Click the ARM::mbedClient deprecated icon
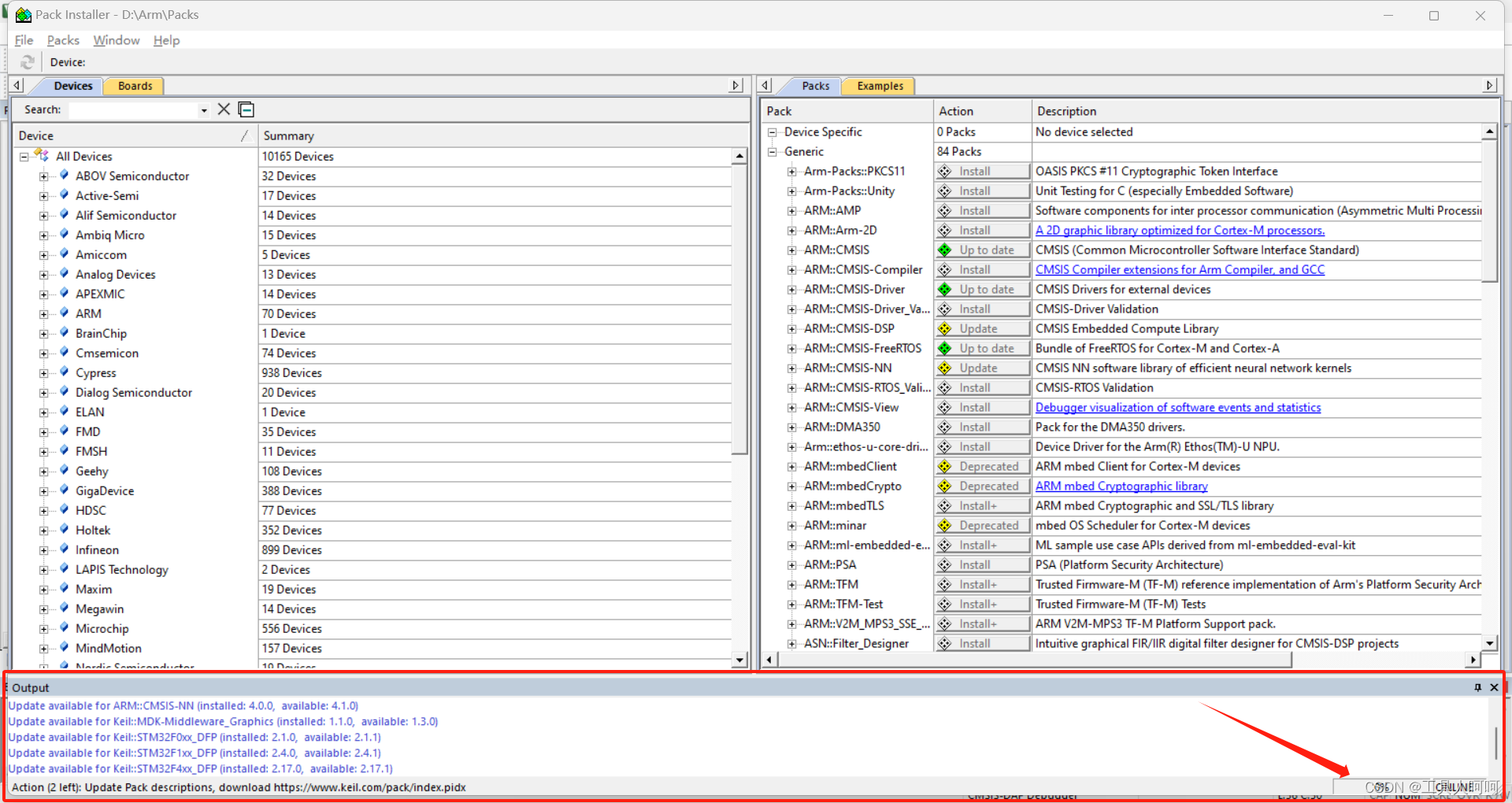The image size is (1512, 803). tap(945, 467)
